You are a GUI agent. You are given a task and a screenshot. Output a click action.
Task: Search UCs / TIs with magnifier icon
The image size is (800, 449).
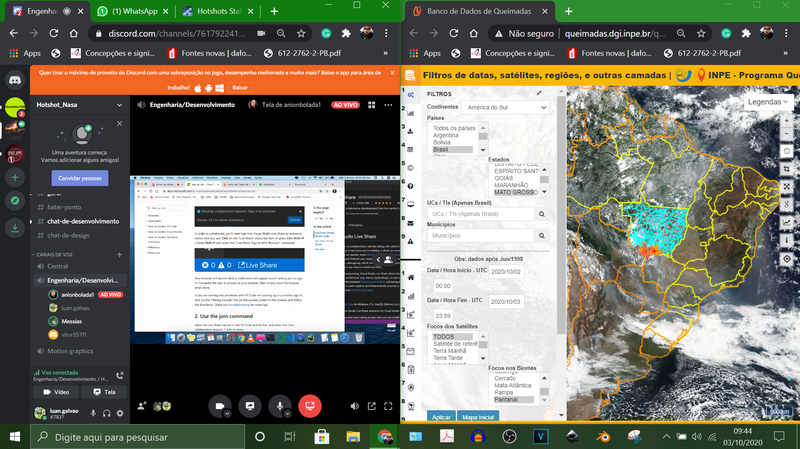[542, 214]
